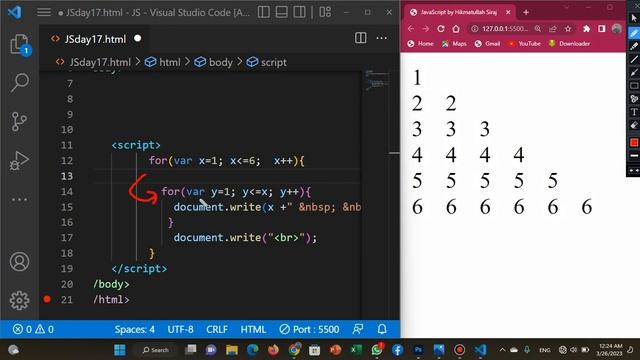Open the notifications bell
The height and width of the screenshot is (360, 640).
382,329
